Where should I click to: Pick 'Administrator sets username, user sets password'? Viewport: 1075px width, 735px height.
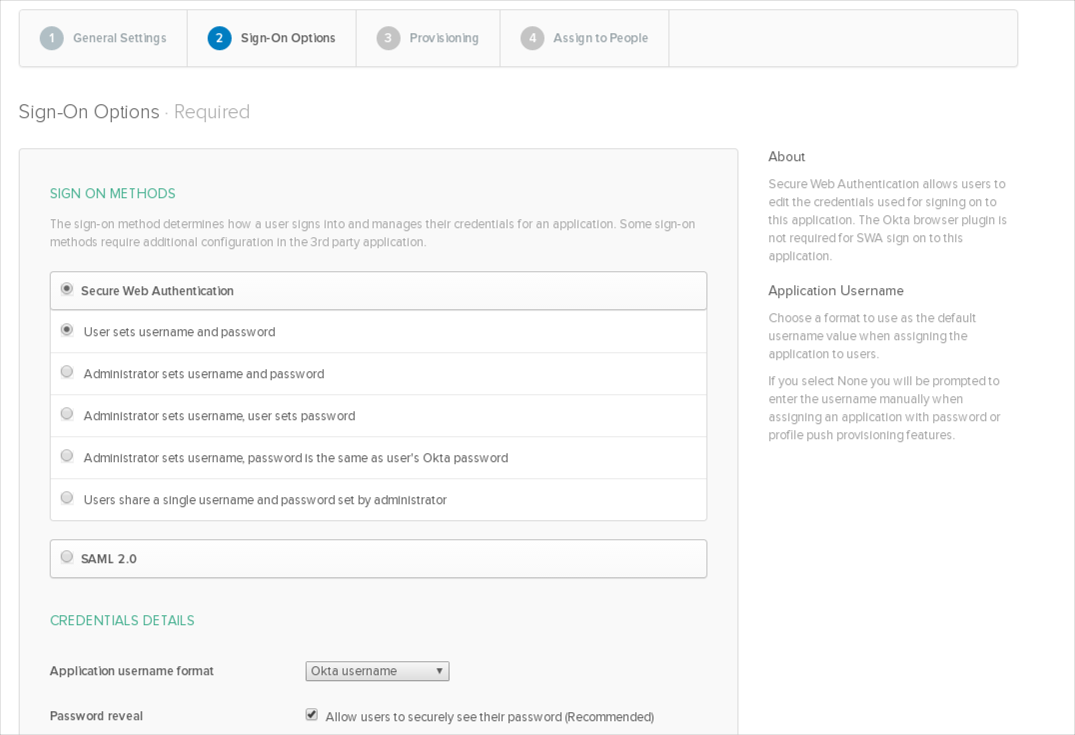67,414
